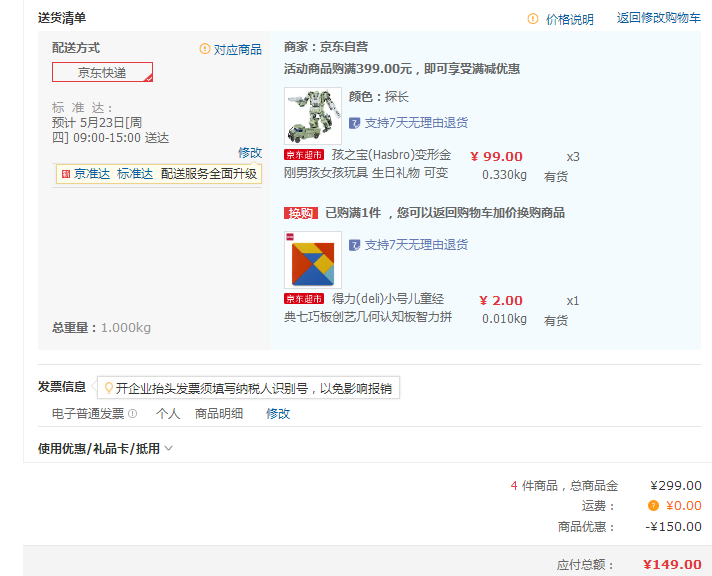Click the info icon beside 电子普通发票
The height and width of the screenshot is (576, 712).
(132, 414)
